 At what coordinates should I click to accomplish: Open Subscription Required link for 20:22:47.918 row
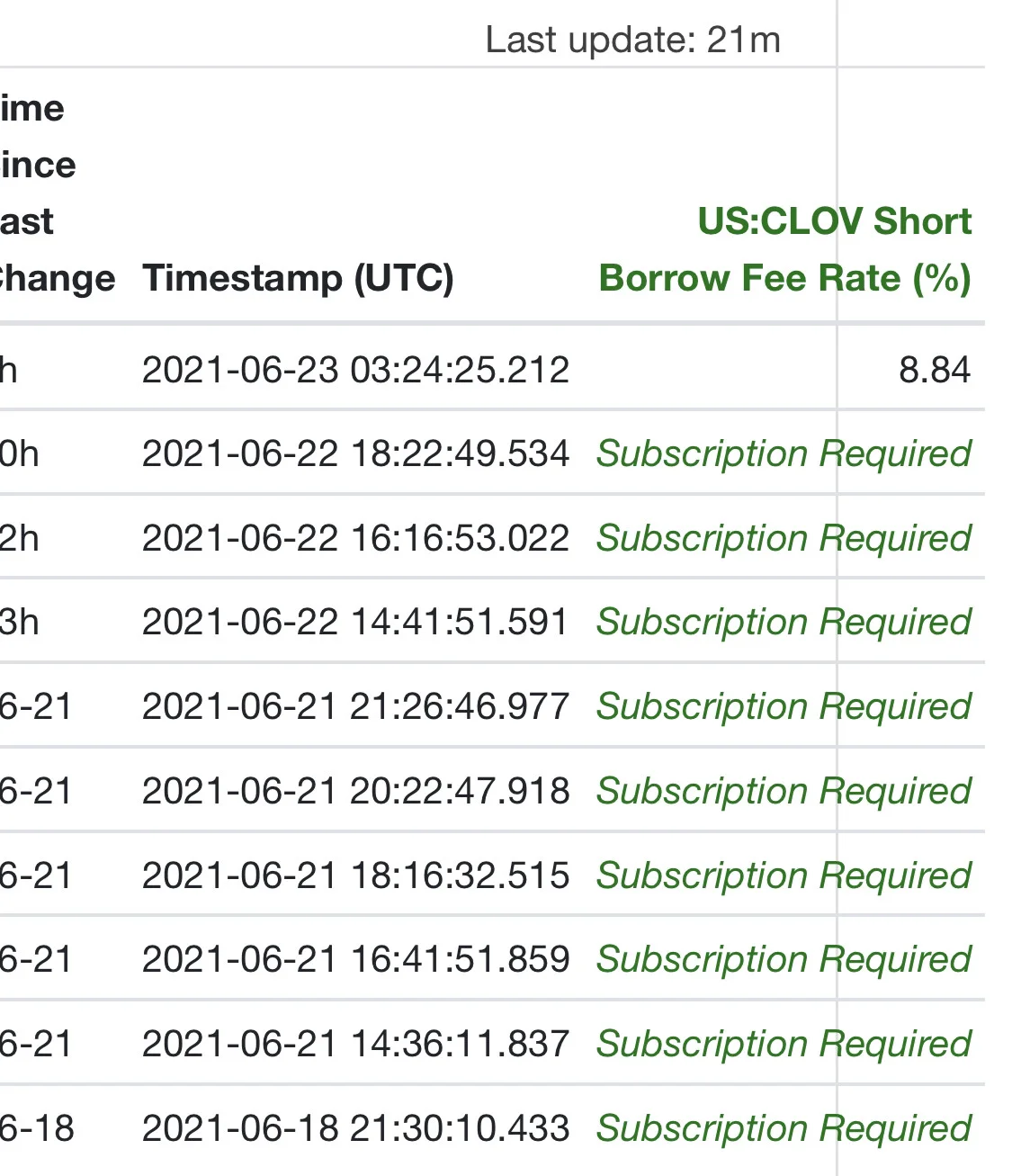coord(784,791)
